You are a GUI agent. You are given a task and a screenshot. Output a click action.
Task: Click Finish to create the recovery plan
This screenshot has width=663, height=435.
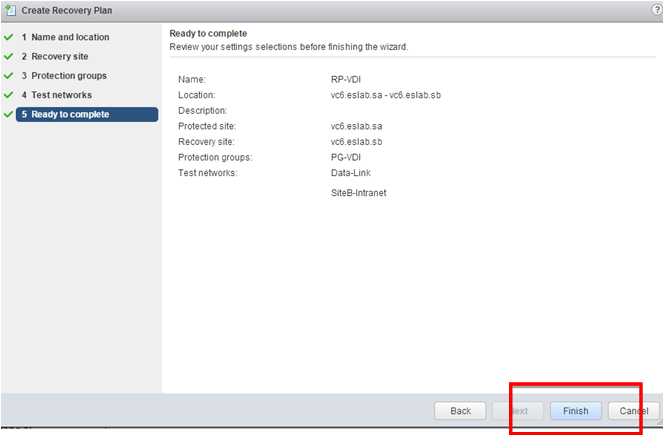pos(575,411)
